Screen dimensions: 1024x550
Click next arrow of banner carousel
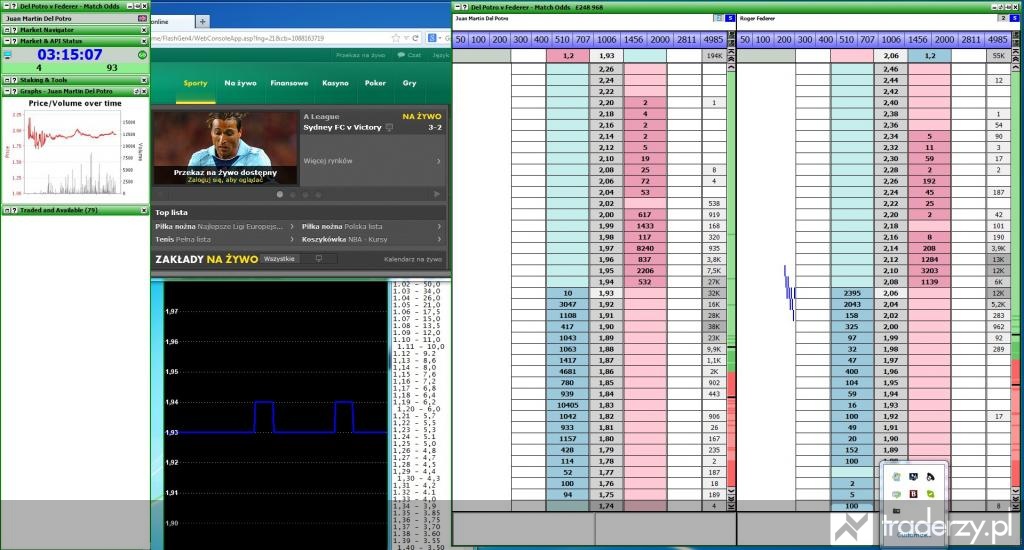(x=436, y=194)
